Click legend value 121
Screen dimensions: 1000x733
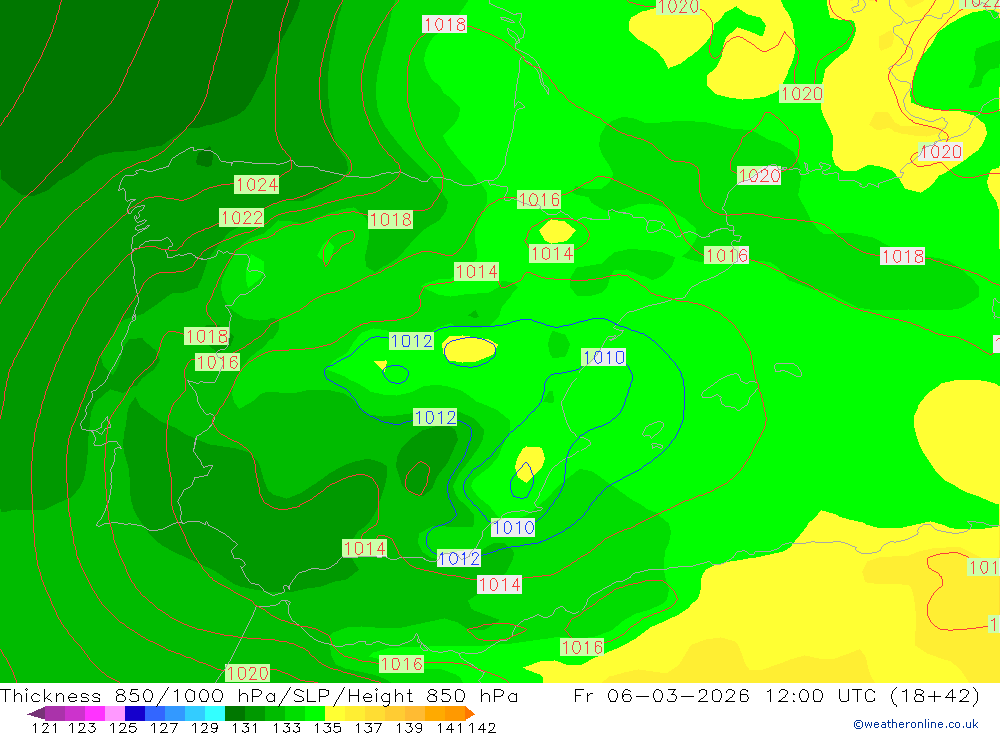pos(45,727)
